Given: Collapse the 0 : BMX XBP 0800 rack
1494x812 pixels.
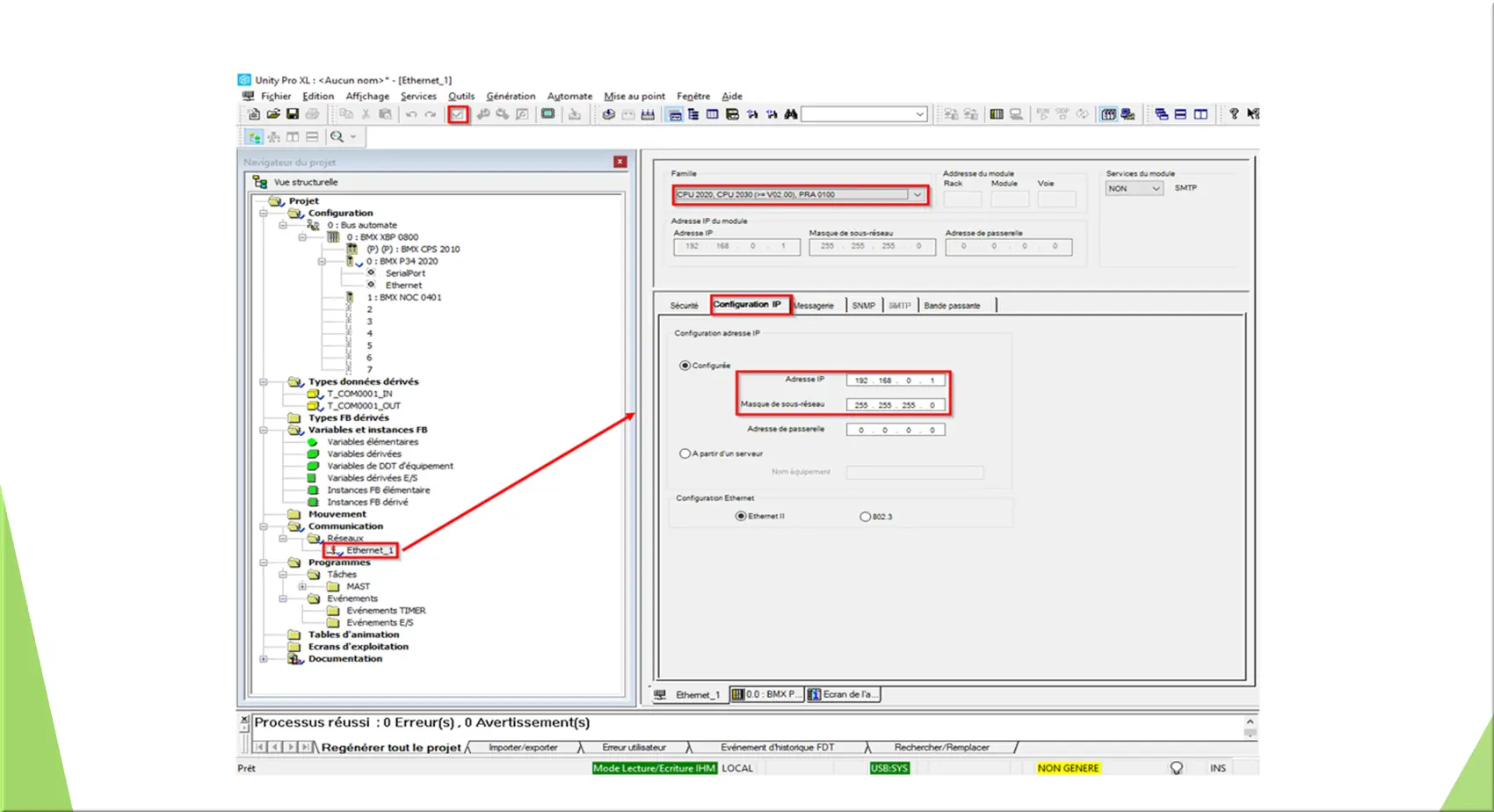Looking at the screenshot, I should point(302,237).
